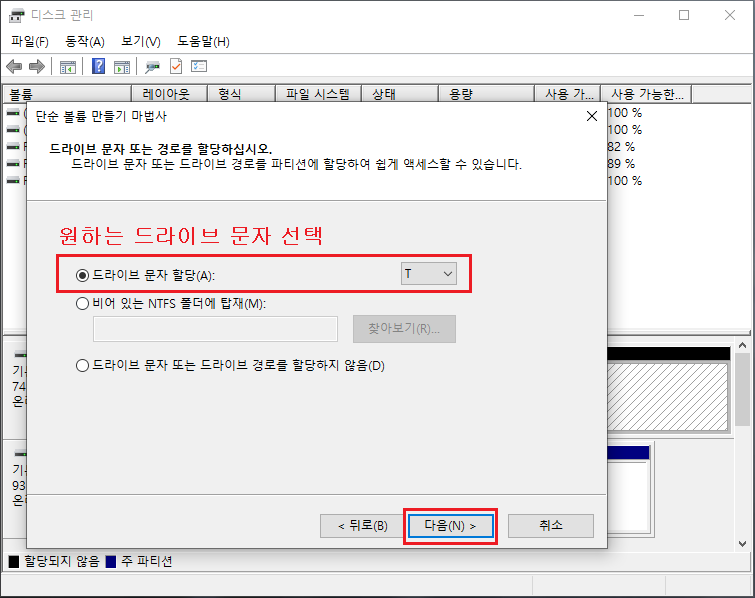Viewport: 755px width, 598px height.
Task: Click the hatched unallocated disk partition block
Action: tap(668, 396)
